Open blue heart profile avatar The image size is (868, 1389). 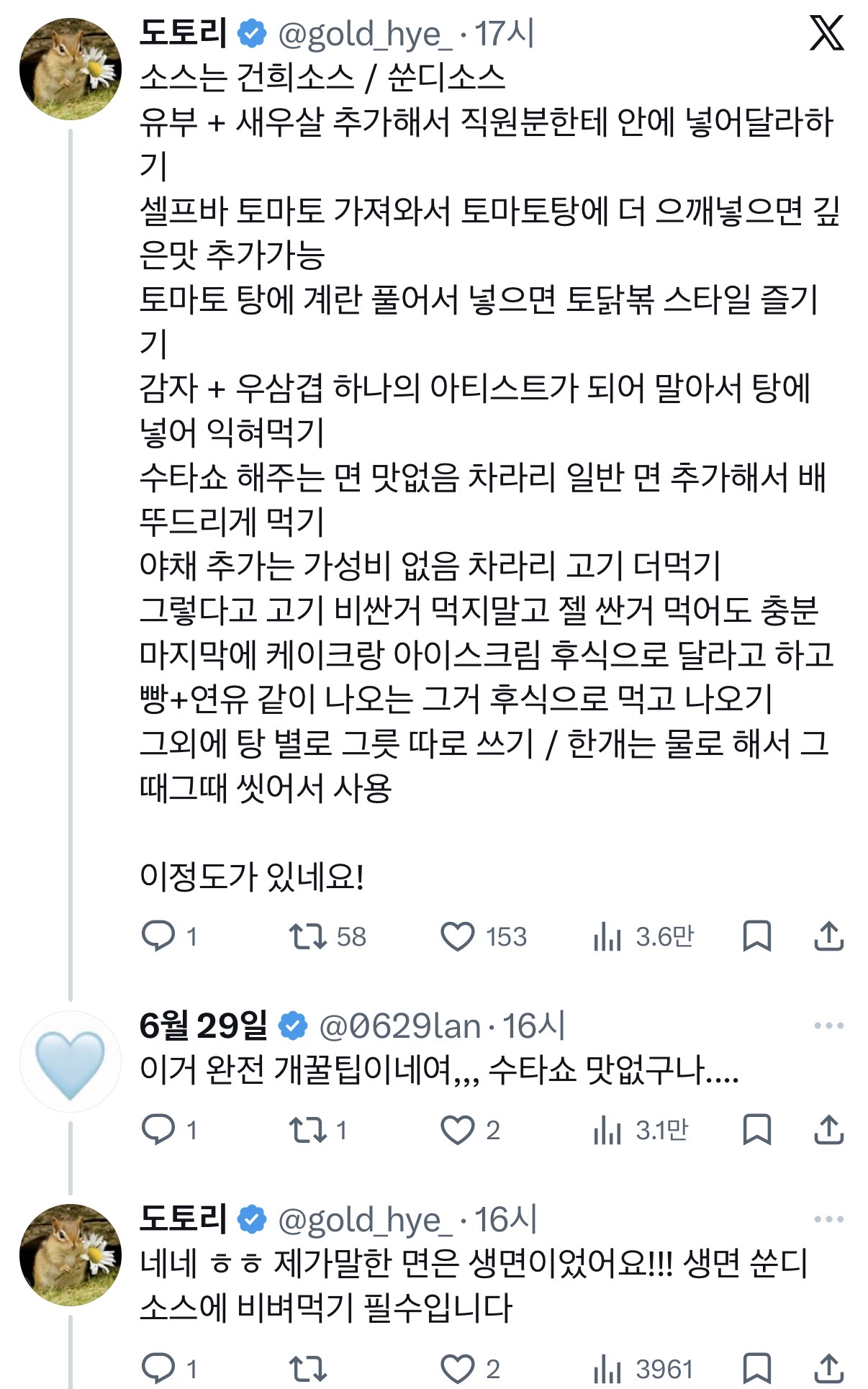pyautogui.click(x=70, y=1062)
